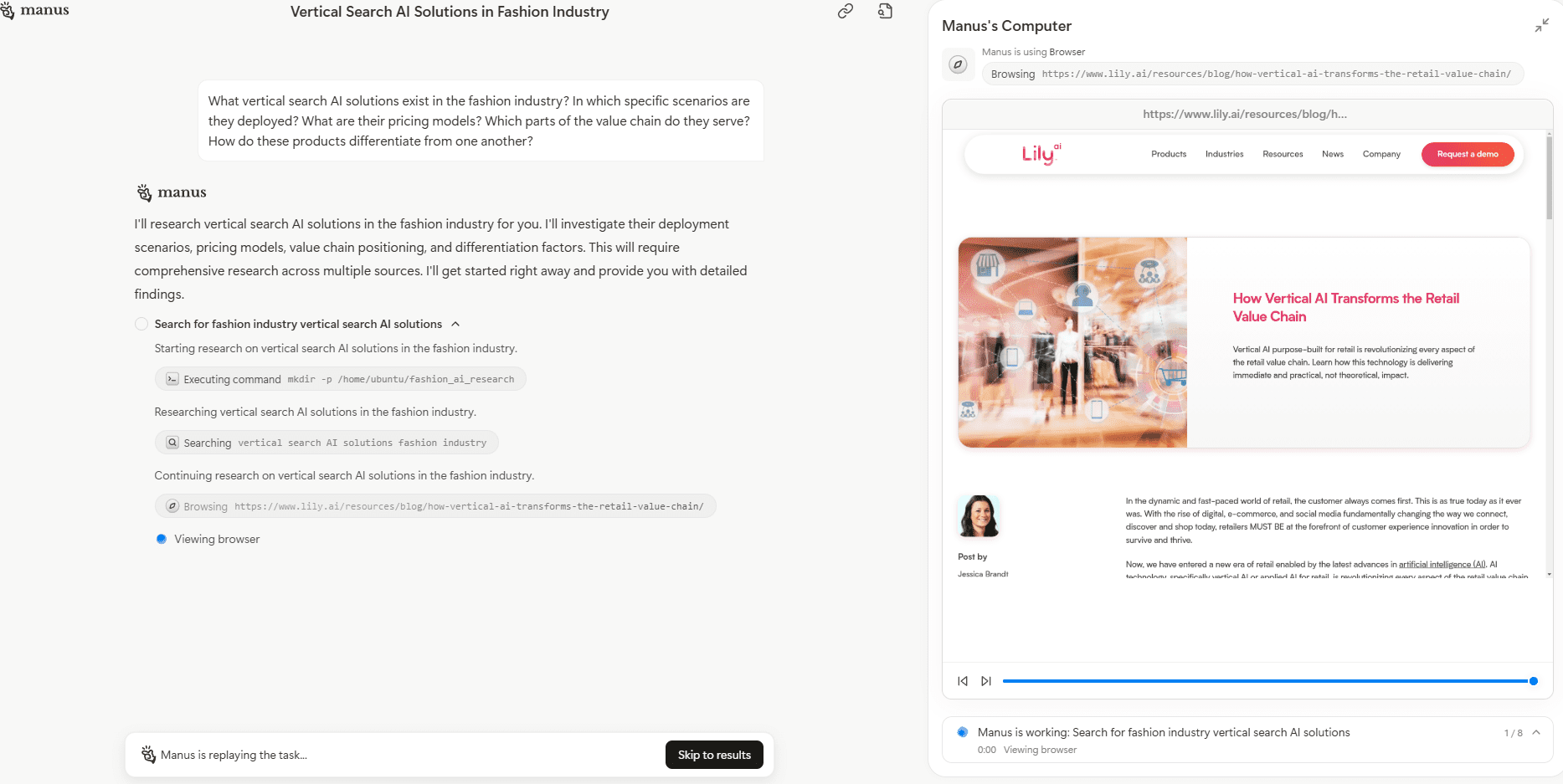Screen dimensions: 1563x784
Task: Click the blue Viewing browser status dot
Action: point(162,539)
